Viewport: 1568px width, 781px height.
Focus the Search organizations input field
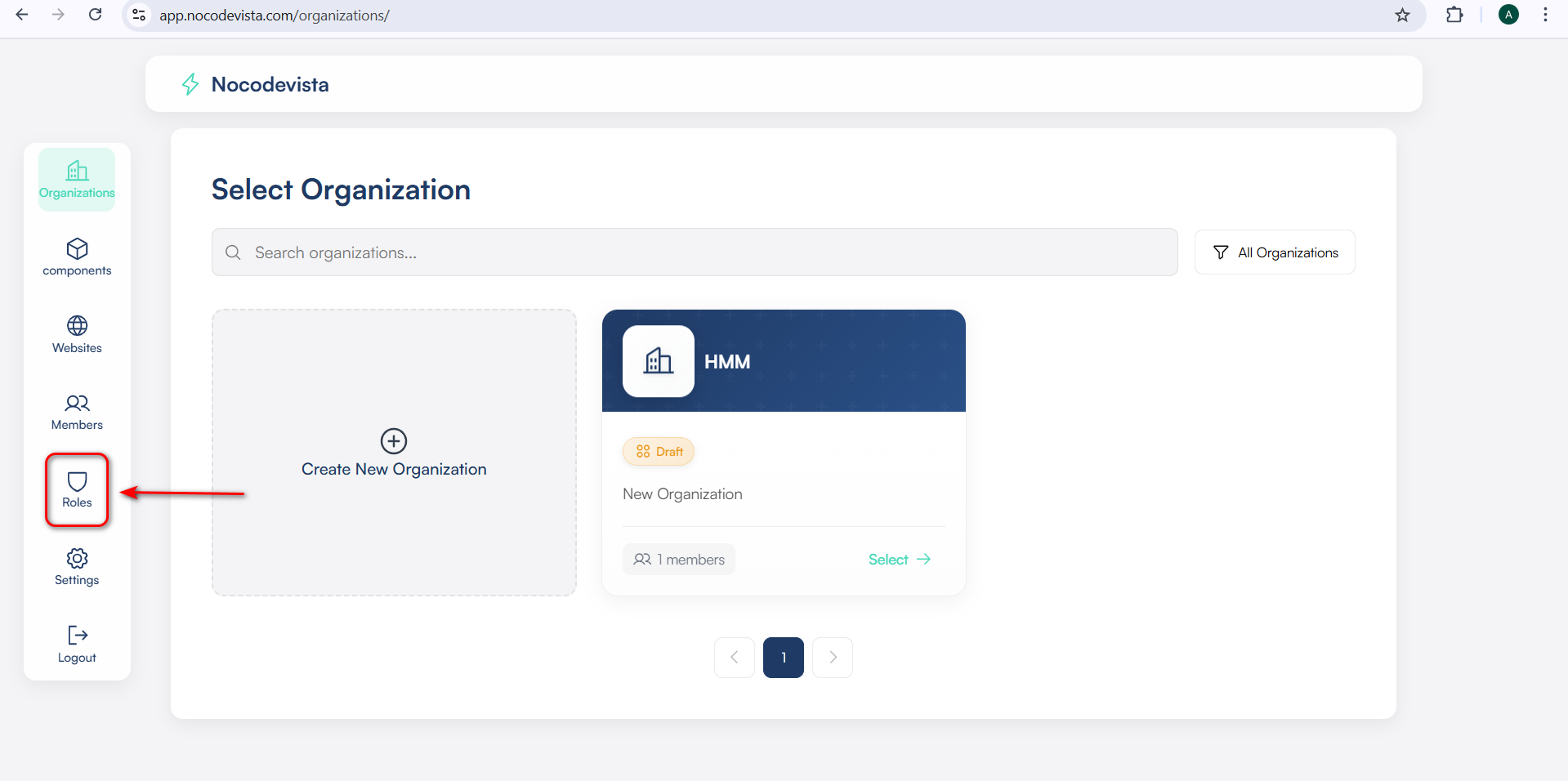point(695,252)
